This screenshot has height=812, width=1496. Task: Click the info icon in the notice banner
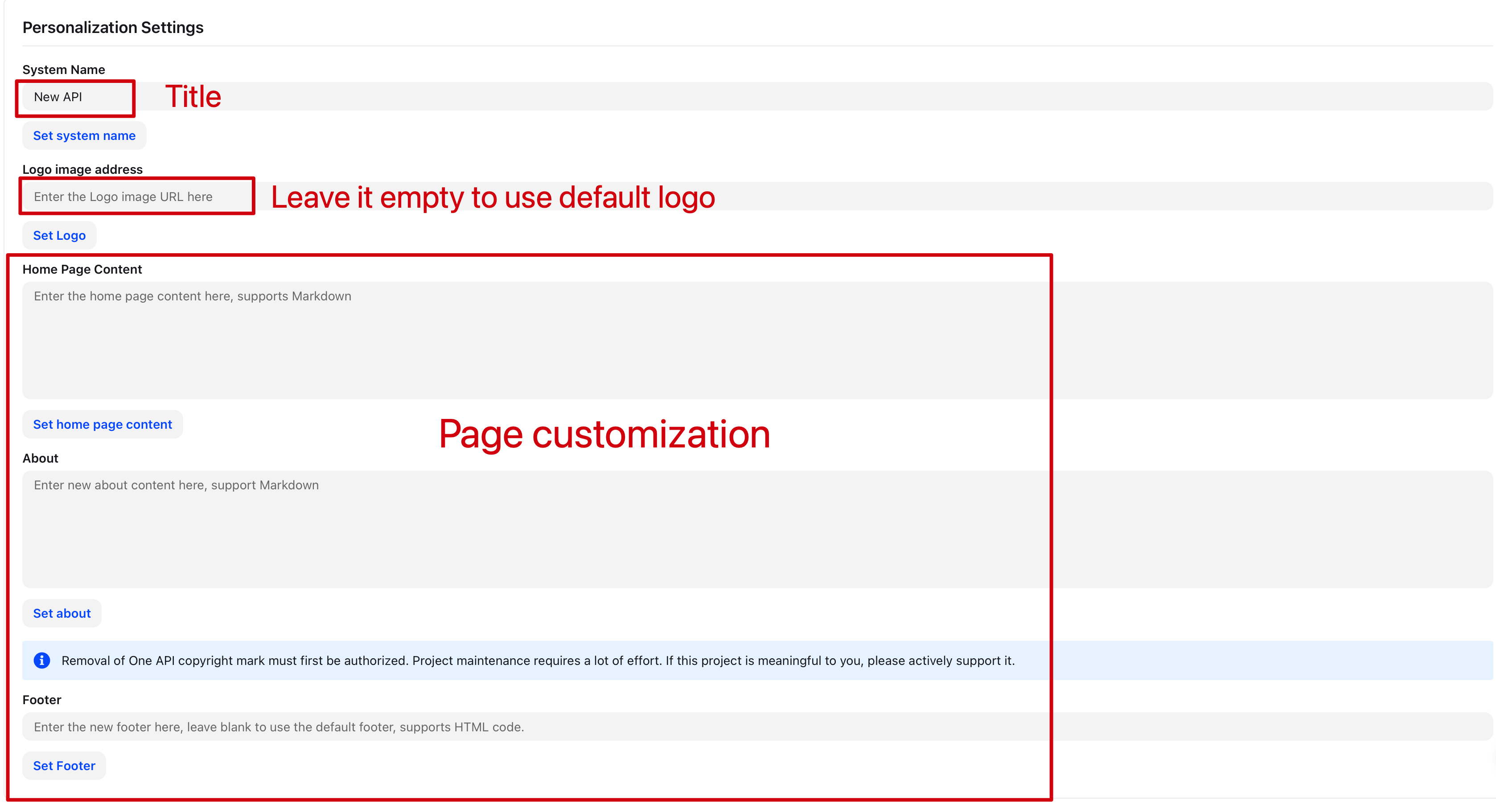coord(42,660)
